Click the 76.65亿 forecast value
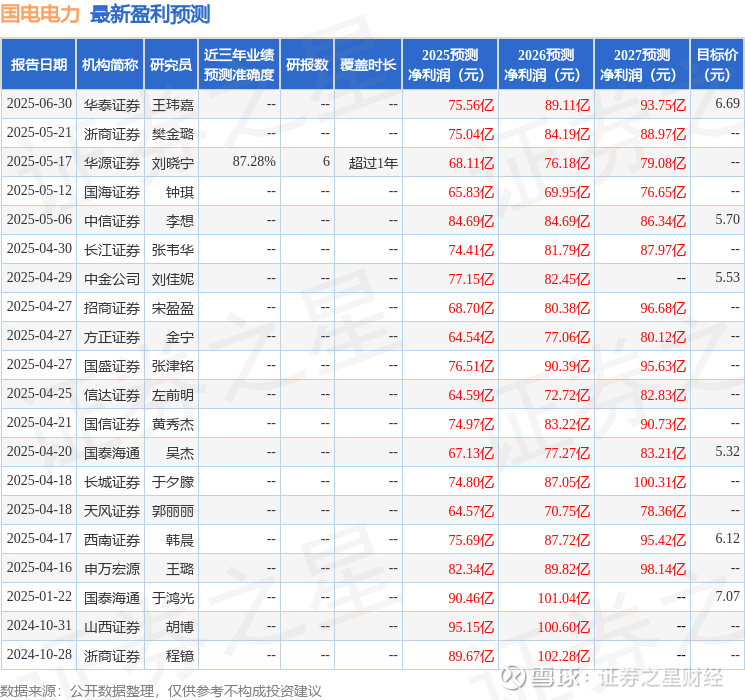Screen dimensions: 745x700 click(663, 192)
